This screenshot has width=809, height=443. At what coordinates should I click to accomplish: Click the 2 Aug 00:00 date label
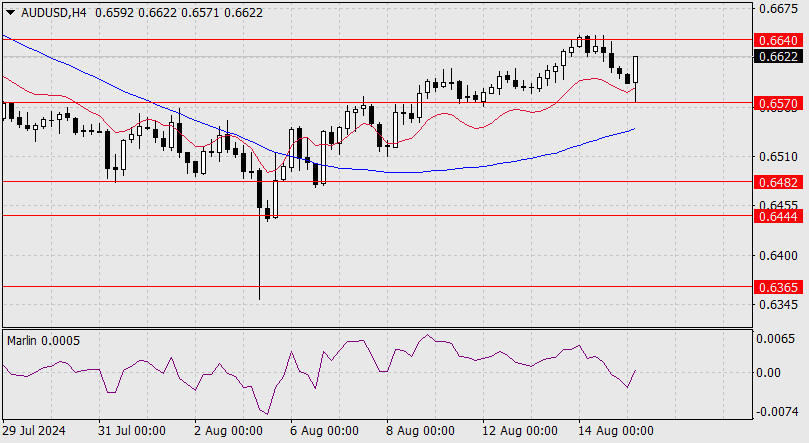pos(229,431)
